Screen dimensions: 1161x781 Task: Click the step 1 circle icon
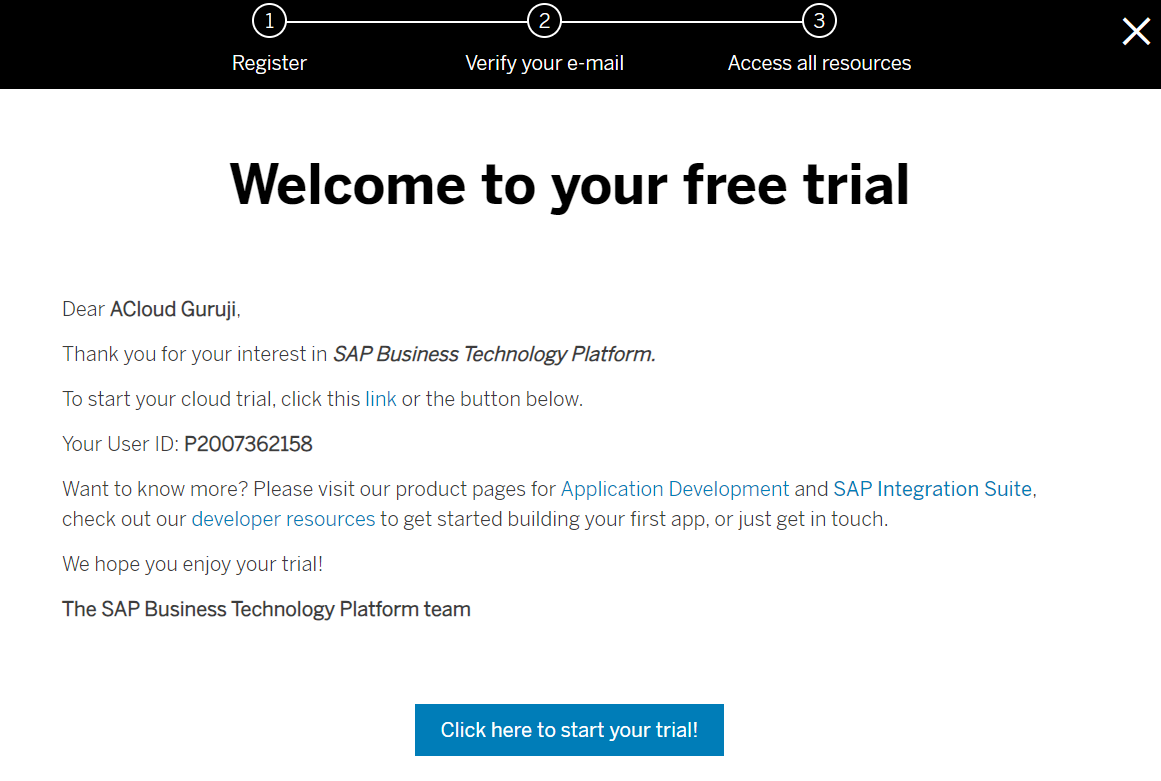[269, 20]
